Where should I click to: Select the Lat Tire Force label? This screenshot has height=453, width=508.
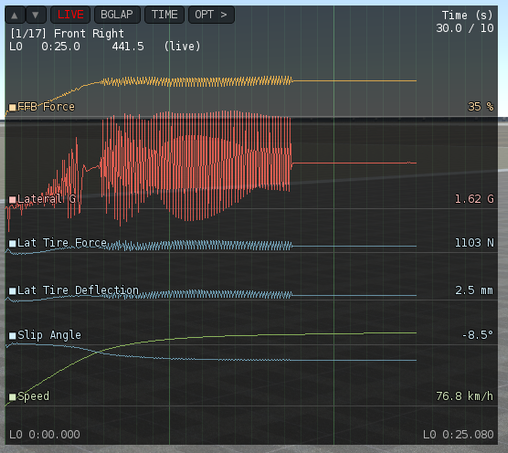click(x=62, y=243)
